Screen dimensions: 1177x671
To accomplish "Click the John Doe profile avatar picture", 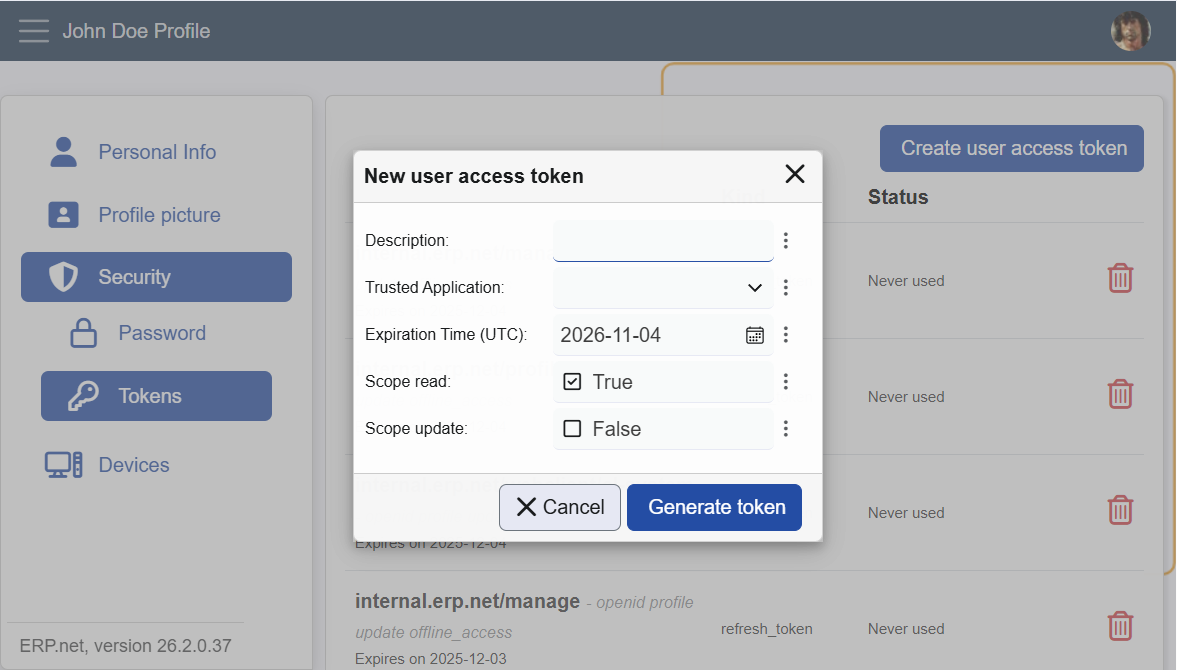I will (x=1130, y=30).
